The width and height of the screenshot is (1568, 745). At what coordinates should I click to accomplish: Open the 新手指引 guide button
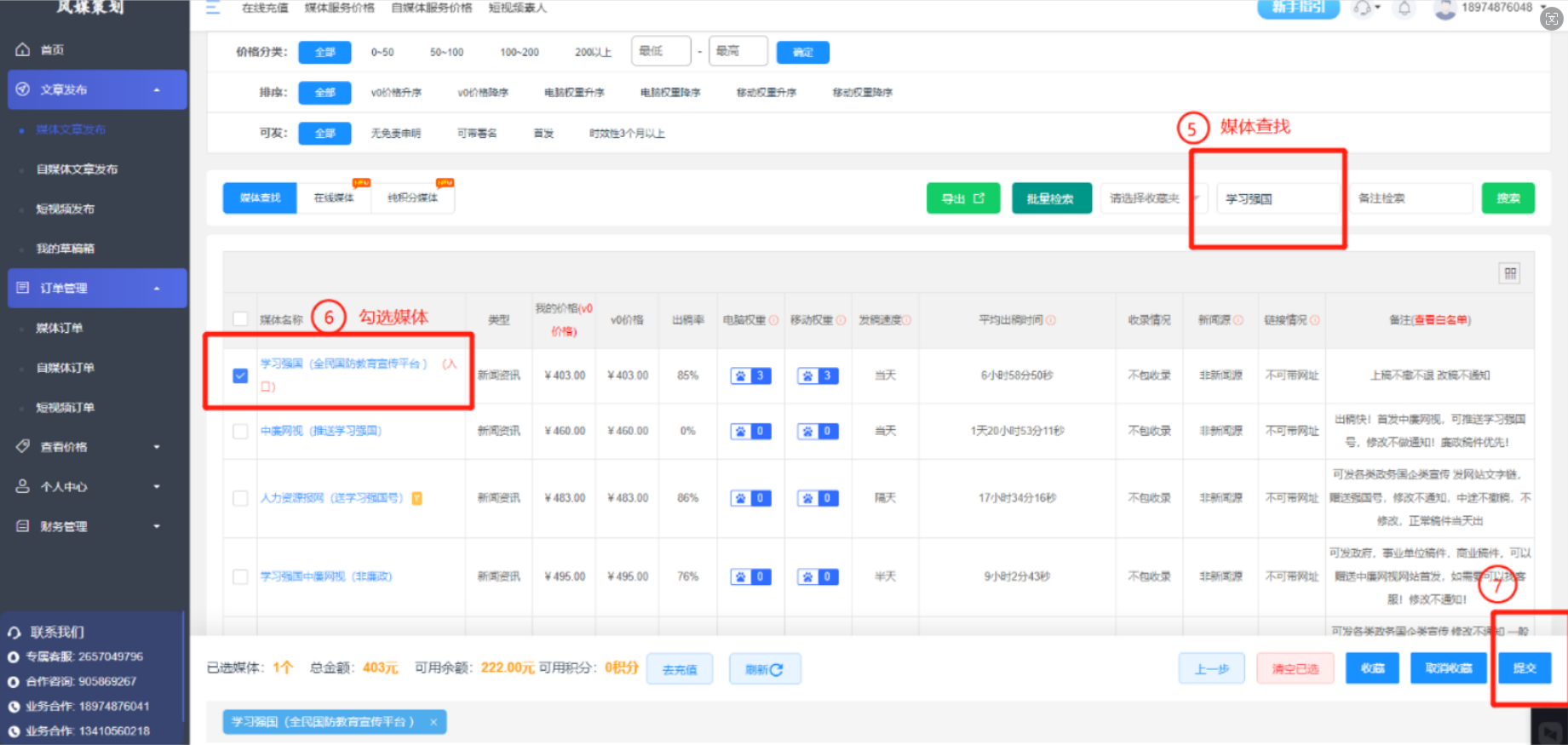pos(1298,8)
